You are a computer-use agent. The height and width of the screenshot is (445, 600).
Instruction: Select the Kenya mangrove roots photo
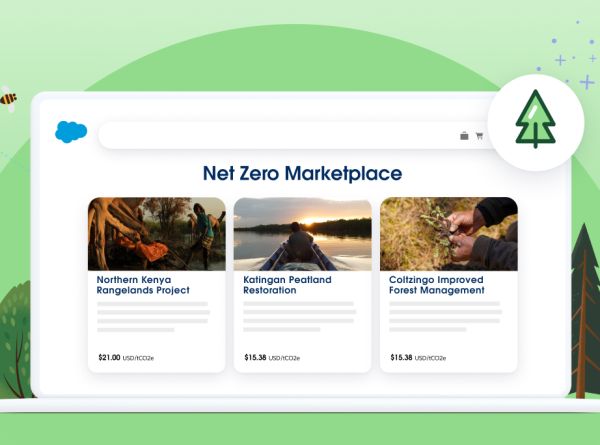click(157, 234)
